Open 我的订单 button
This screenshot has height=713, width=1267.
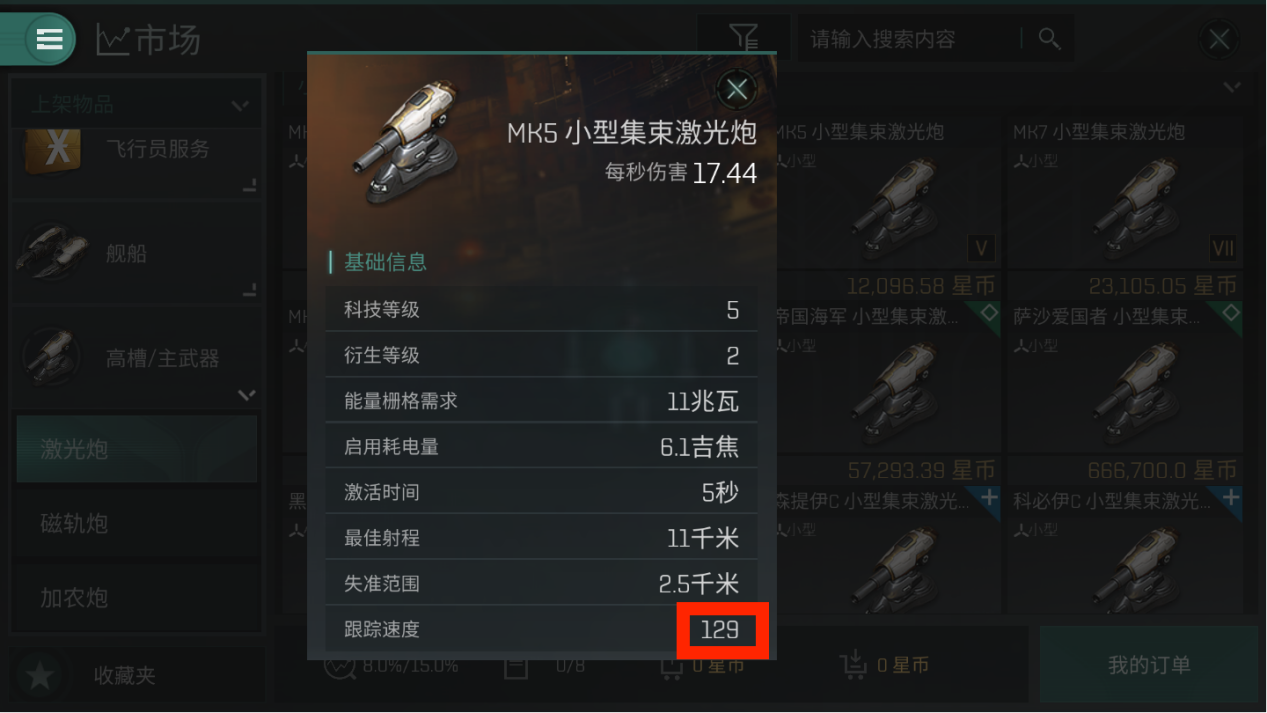pyautogui.click(x=1149, y=665)
